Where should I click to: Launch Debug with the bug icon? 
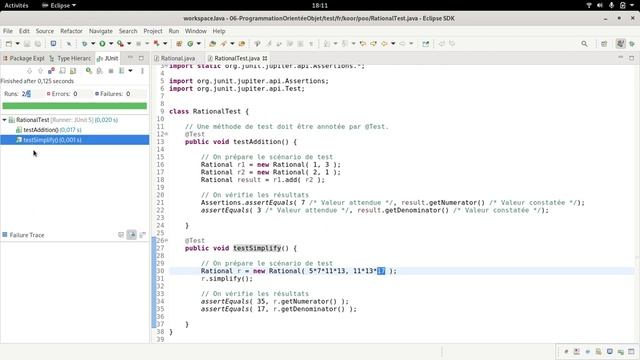click(x=84, y=44)
